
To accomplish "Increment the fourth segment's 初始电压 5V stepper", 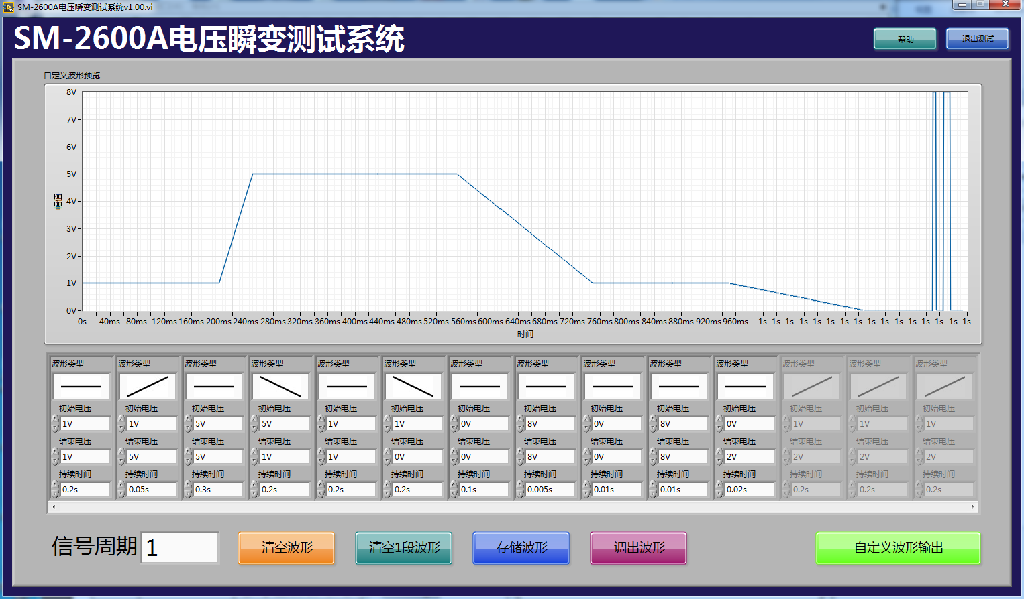I will pos(255,420).
